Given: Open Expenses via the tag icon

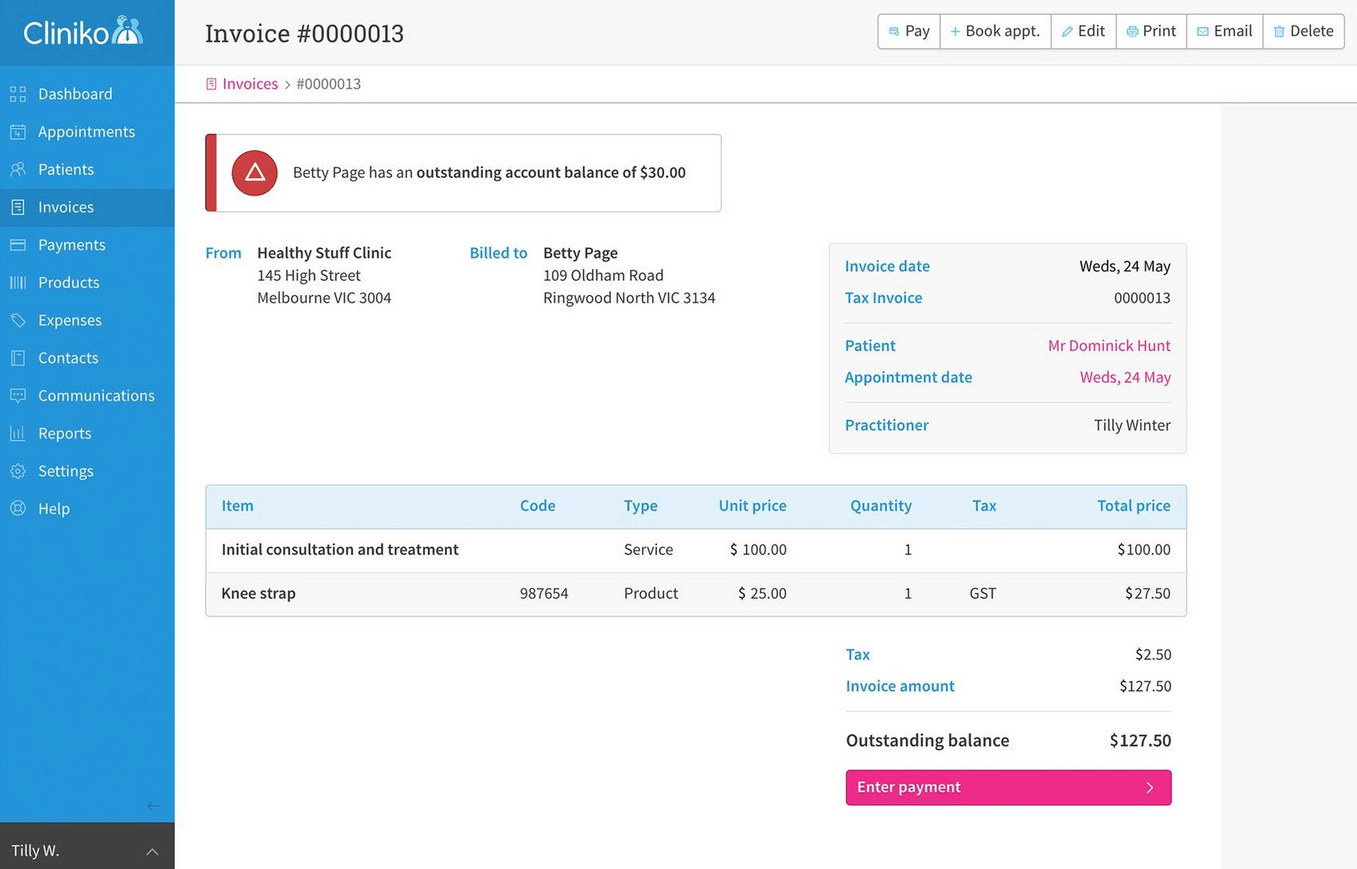Looking at the screenshot, I should click(17, 320).
